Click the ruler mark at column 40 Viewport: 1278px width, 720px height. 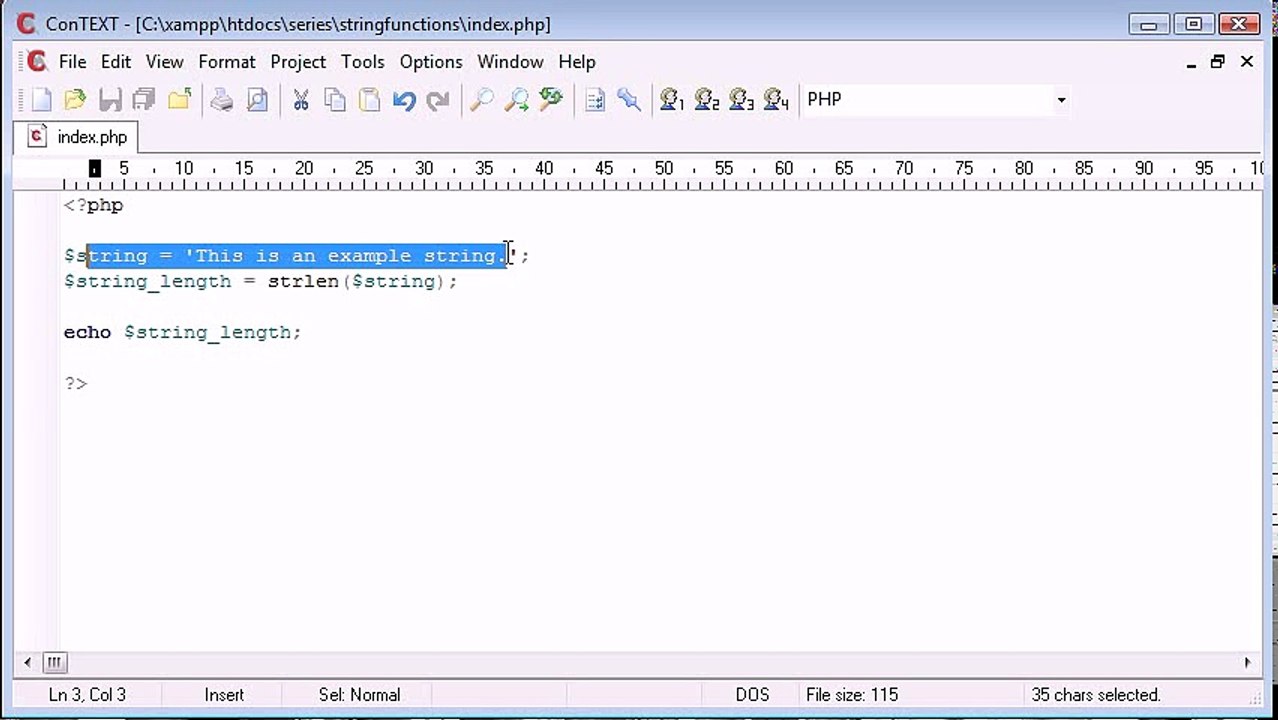[x=544, y=168]
